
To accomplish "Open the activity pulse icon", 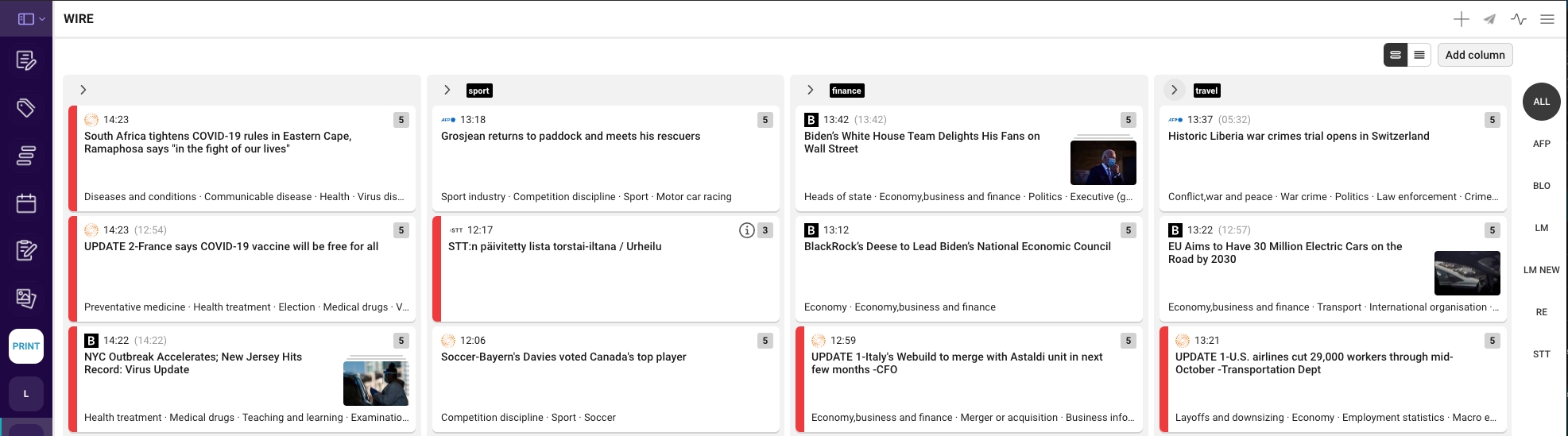I will [x=1518, y=19].
